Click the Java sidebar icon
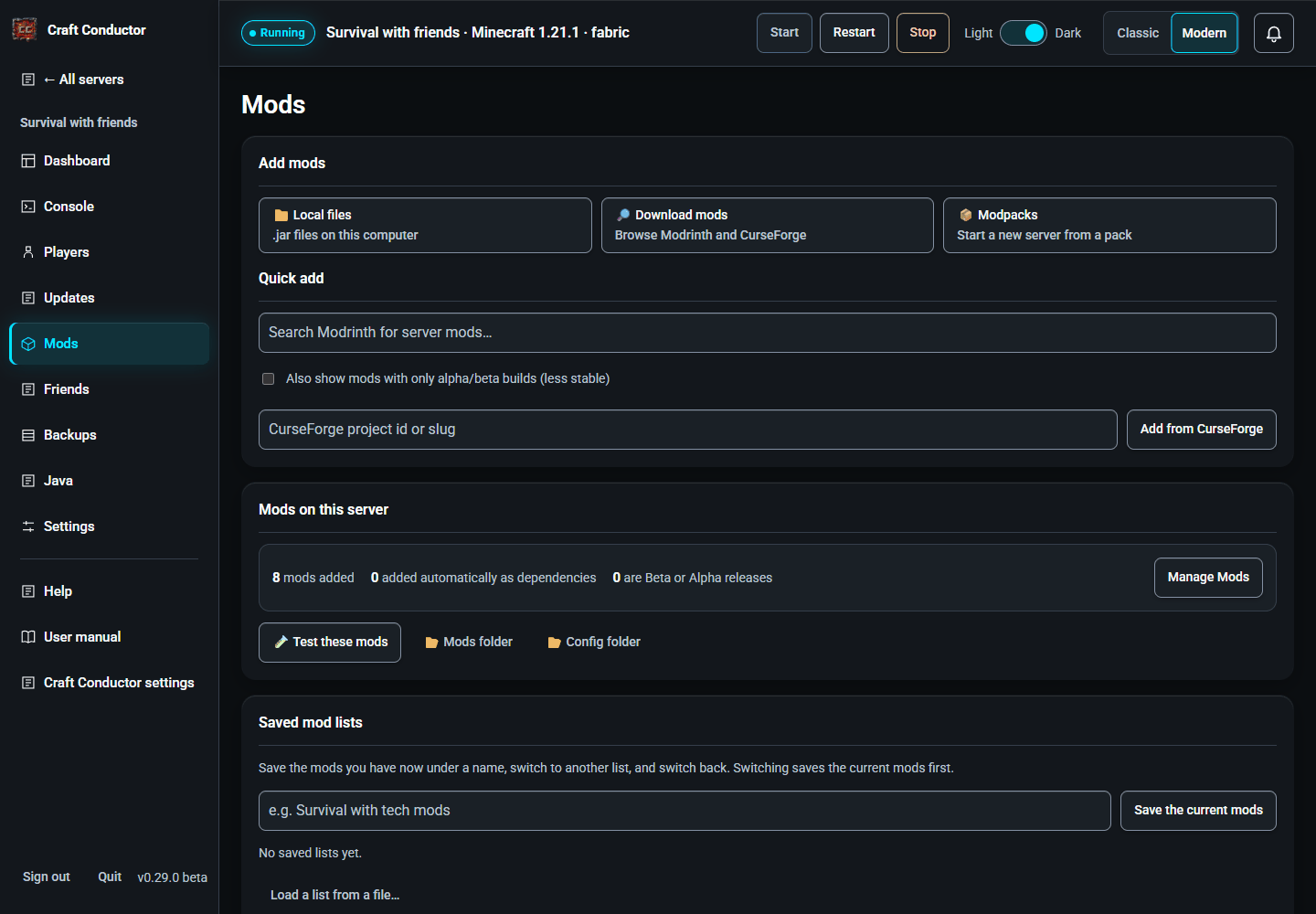The width and height of the screenshot is (1316, 914). (28, 481)
